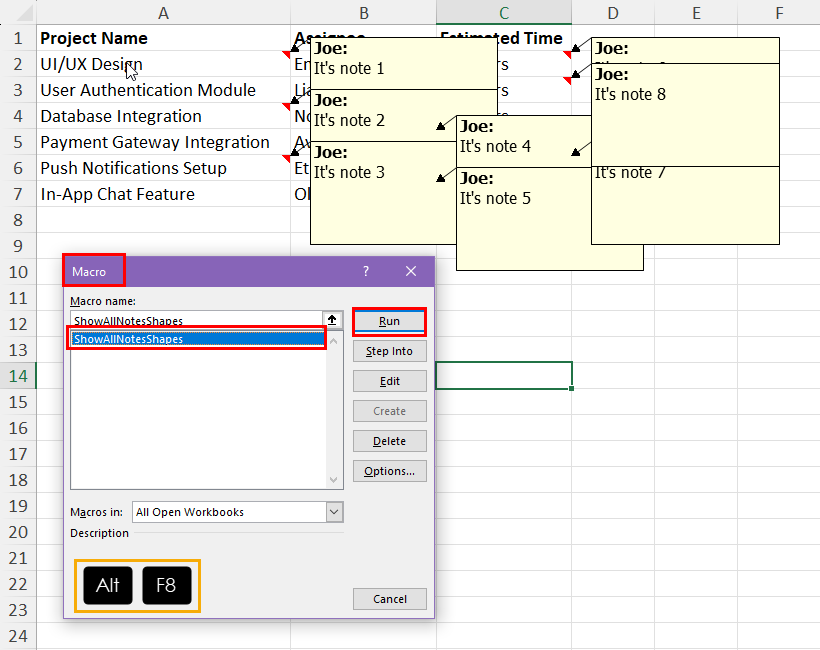Click the Macro name input field

click(196, 320)
